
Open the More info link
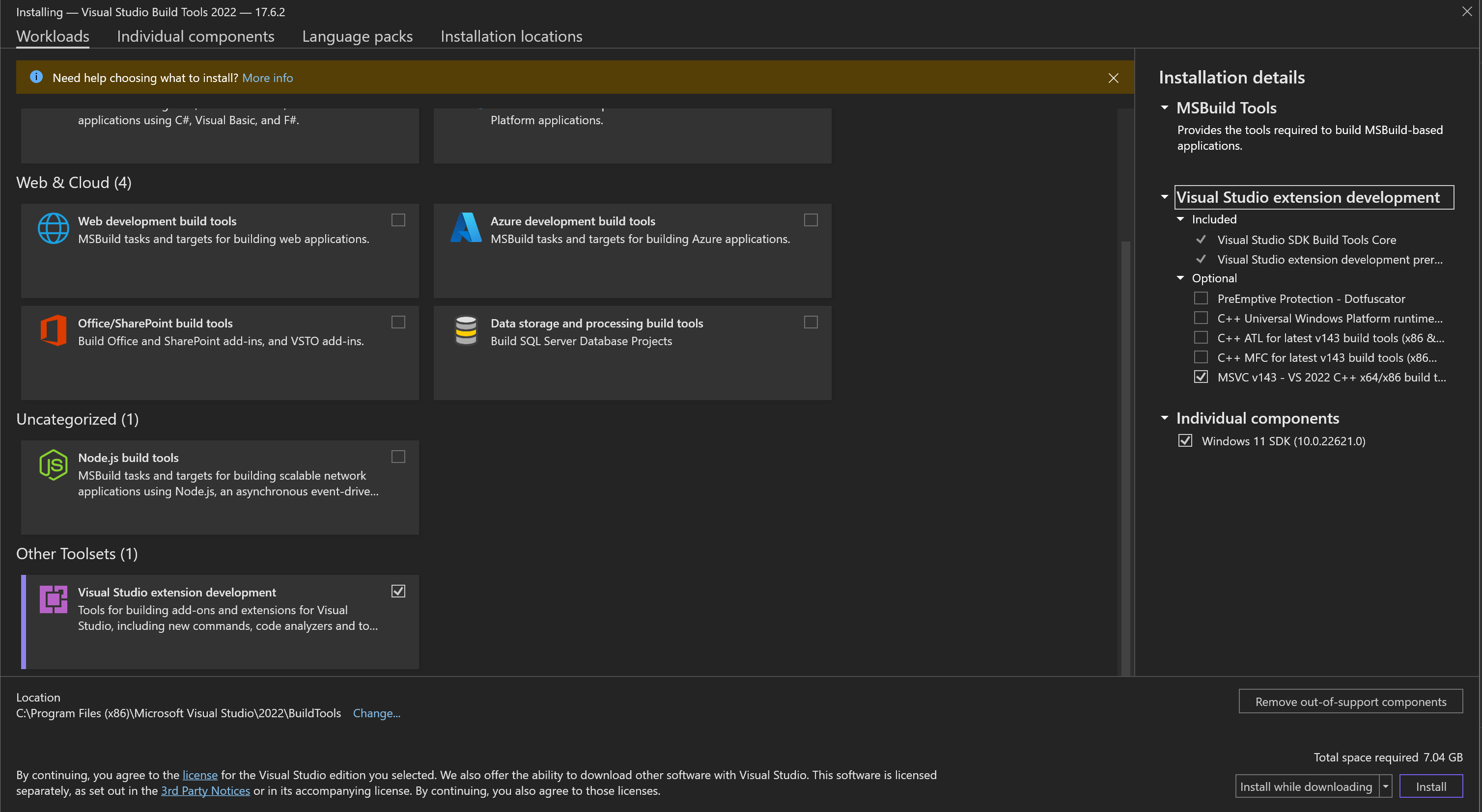click(x=268, y=78)
